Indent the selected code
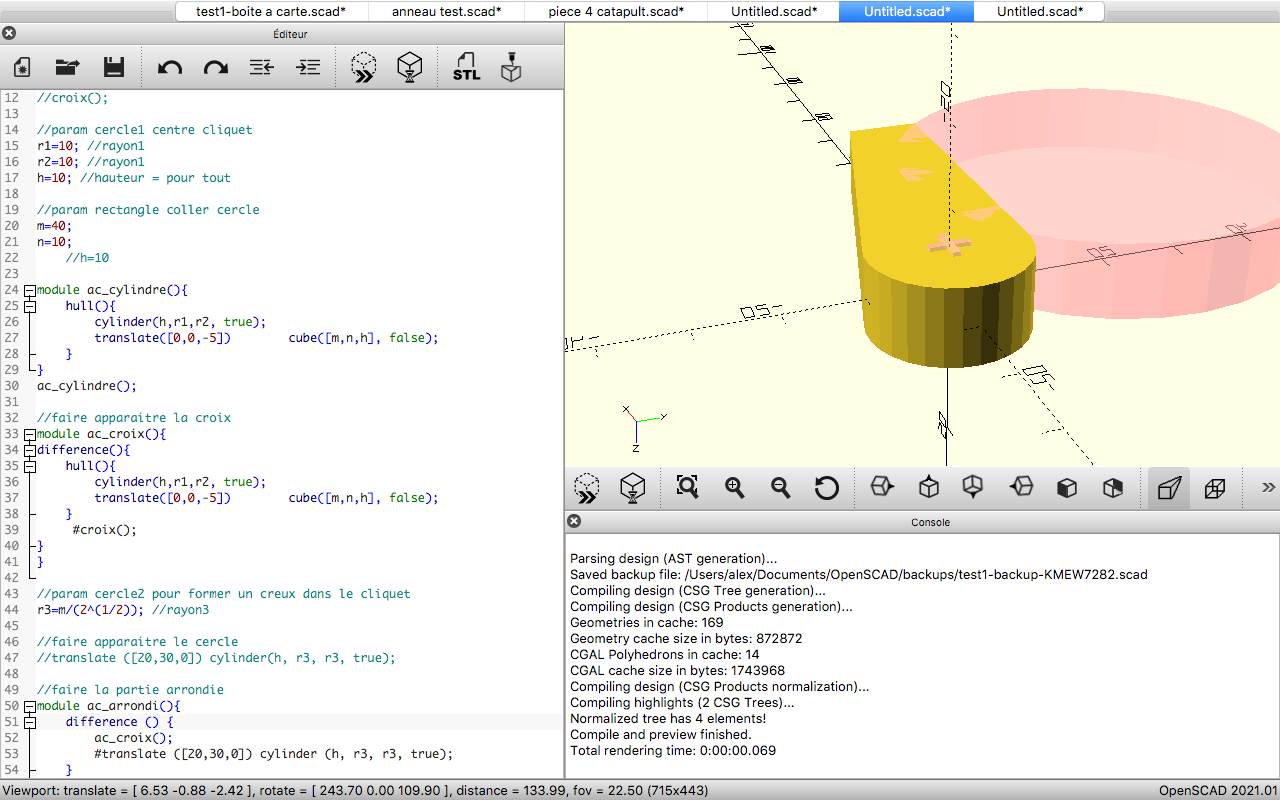This screenshot has width=1280, height=800. 309,68
